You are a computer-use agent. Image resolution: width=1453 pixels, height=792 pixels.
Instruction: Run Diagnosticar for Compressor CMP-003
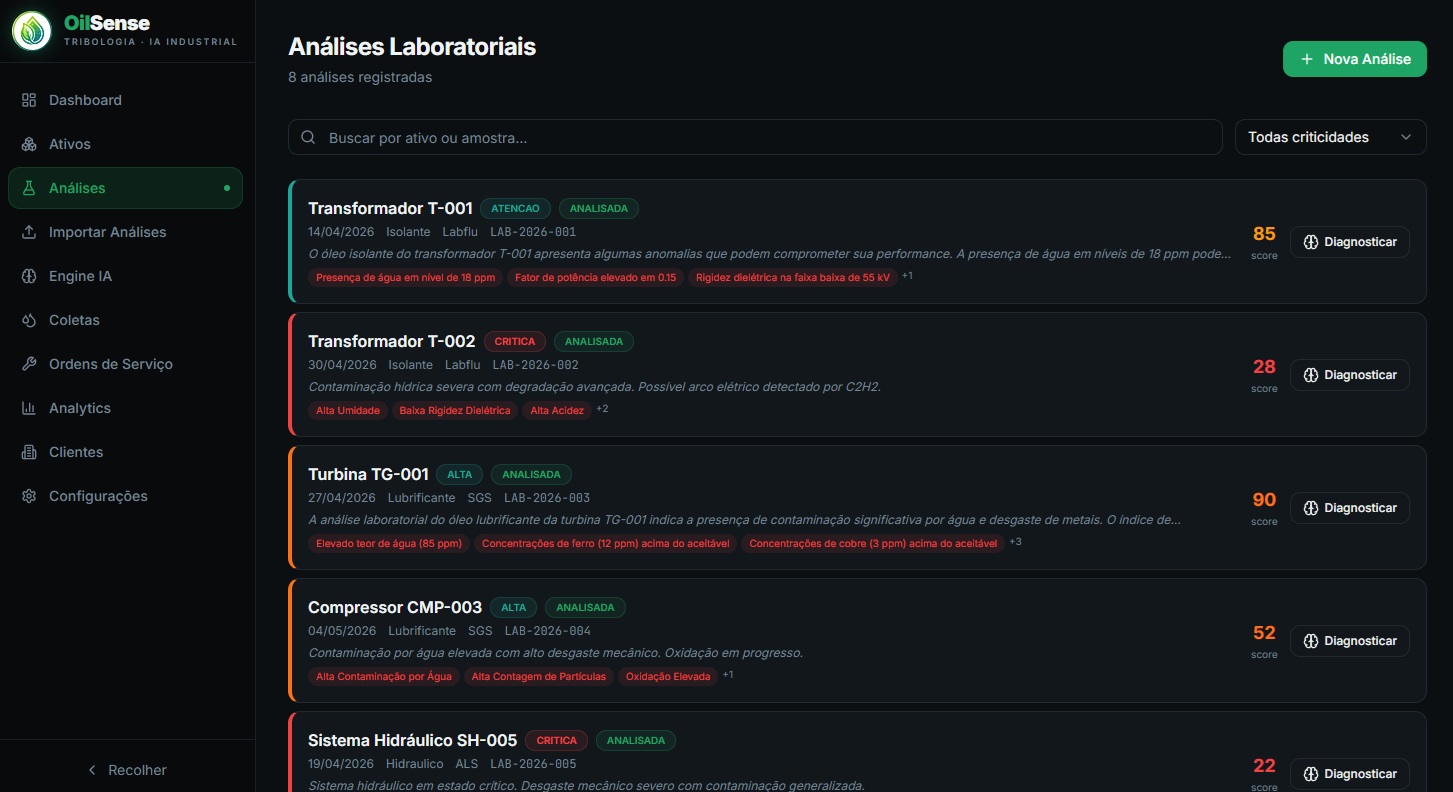1350,641
